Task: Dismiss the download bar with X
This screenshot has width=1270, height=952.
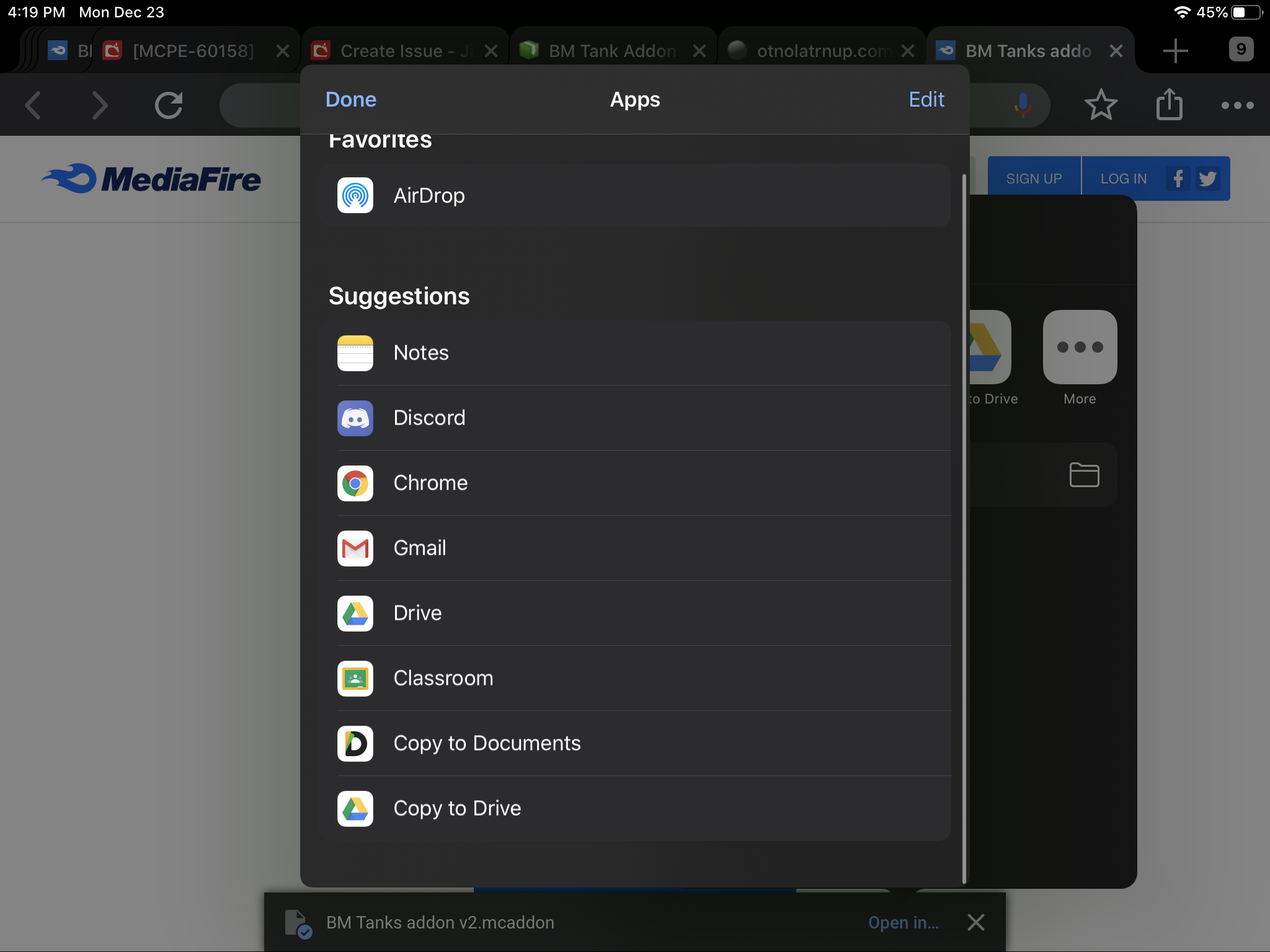Action: tap(976, 923)
